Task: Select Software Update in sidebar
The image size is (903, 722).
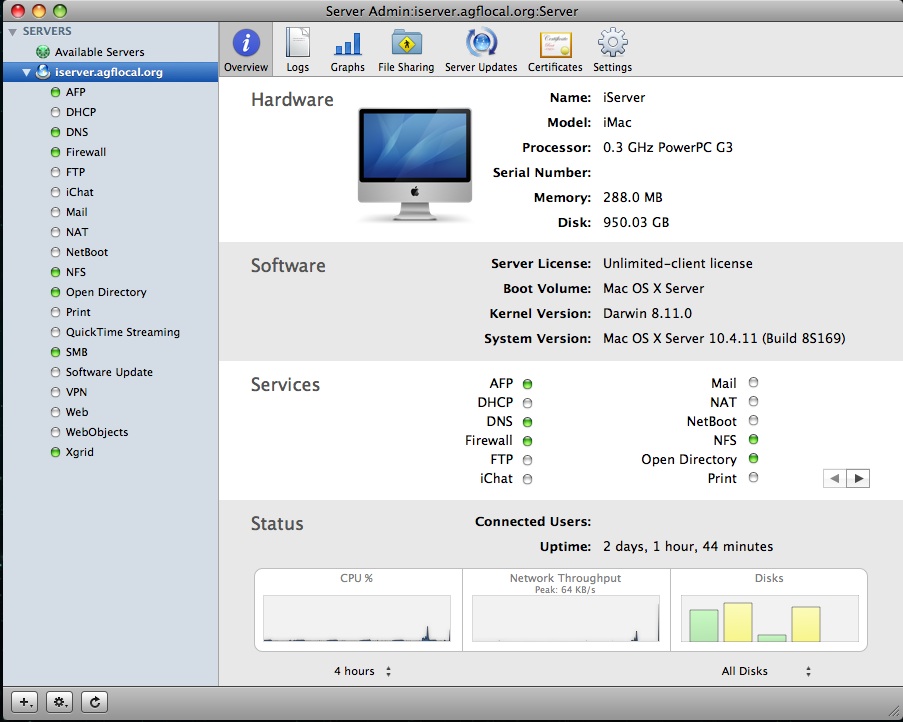Action: pyautogui.click(x=111, y=372)
